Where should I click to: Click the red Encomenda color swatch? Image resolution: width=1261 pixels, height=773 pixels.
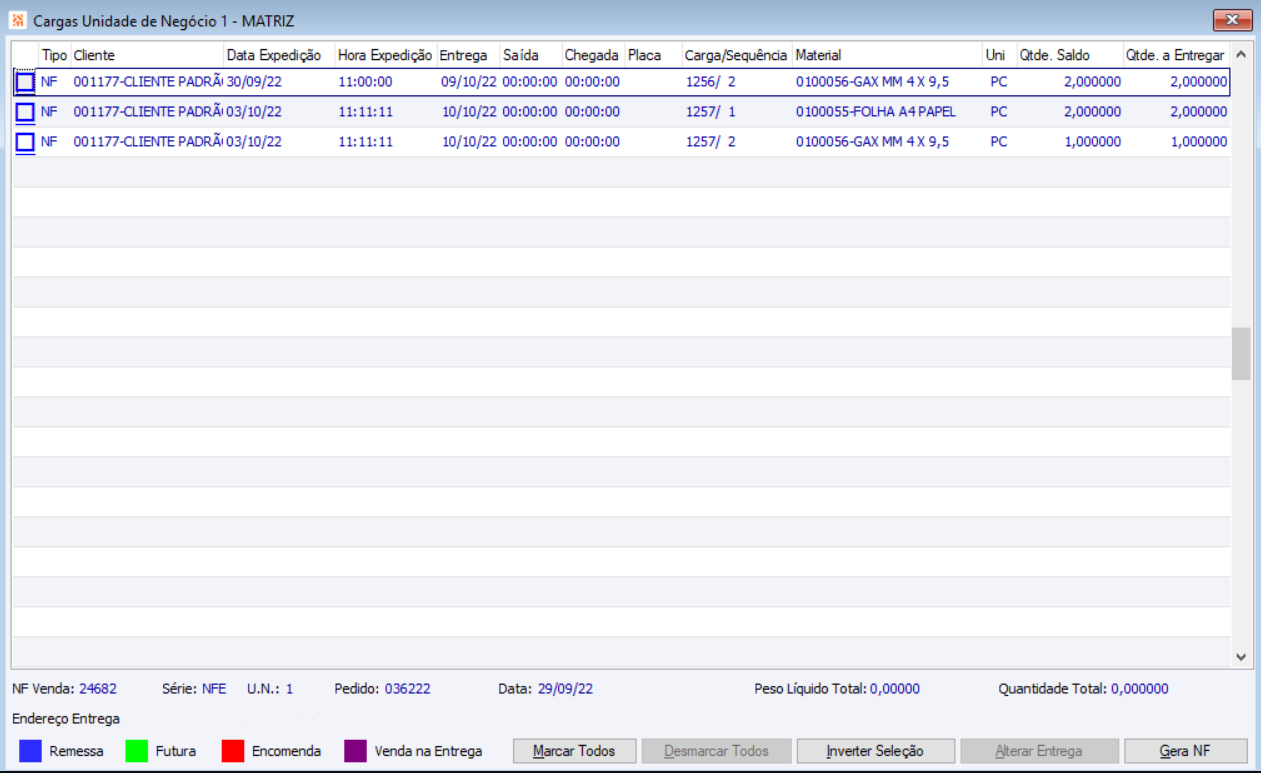[x=233, y=751]
